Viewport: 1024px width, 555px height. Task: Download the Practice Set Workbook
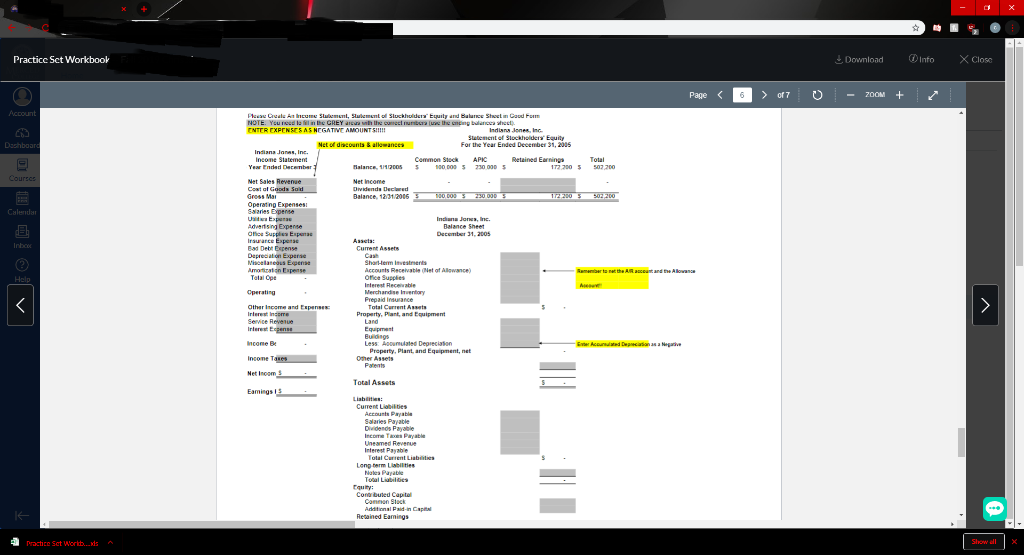pos(859,59)
